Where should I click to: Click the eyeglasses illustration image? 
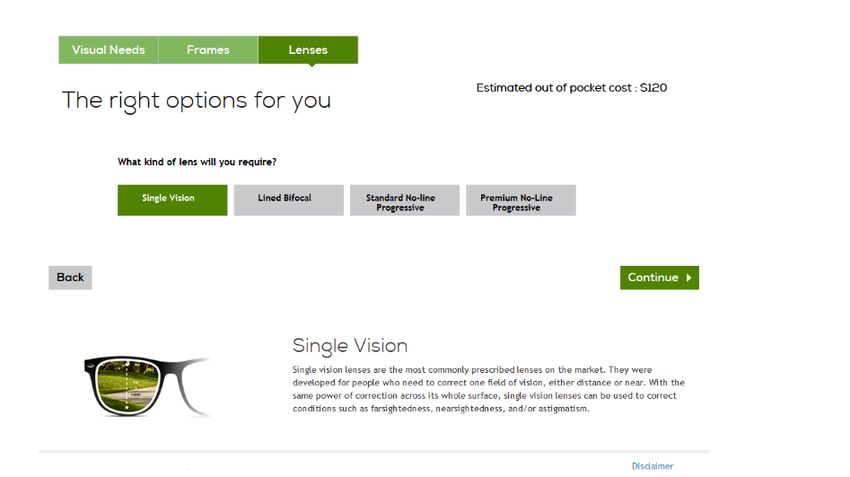pos(147,385)
